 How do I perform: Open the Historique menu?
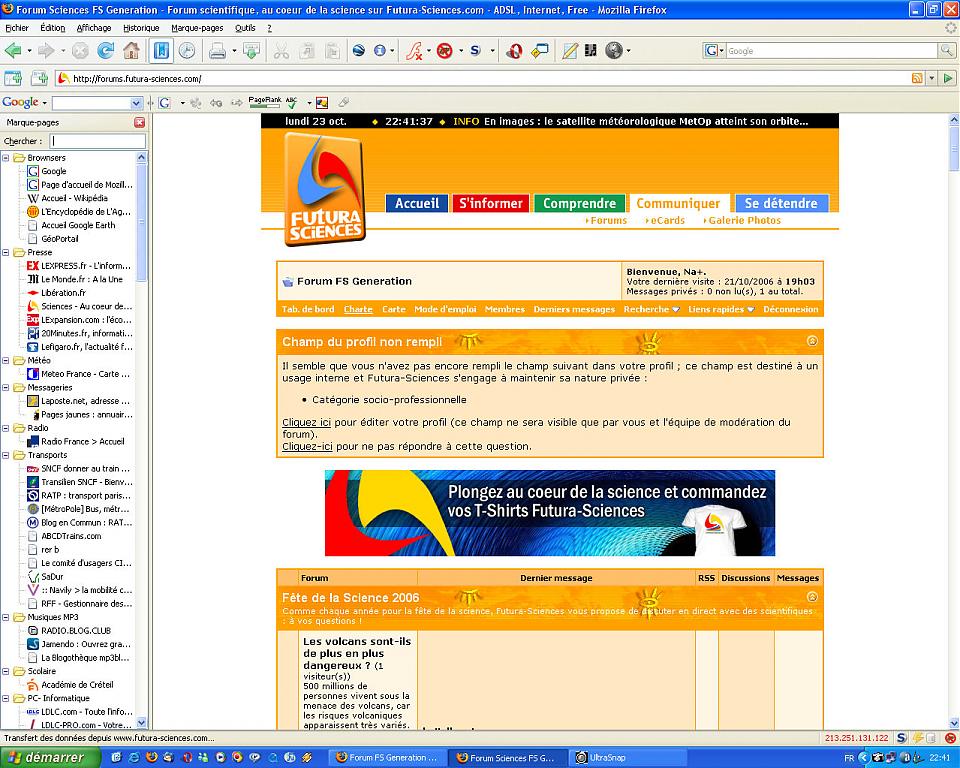coord(141,28)
